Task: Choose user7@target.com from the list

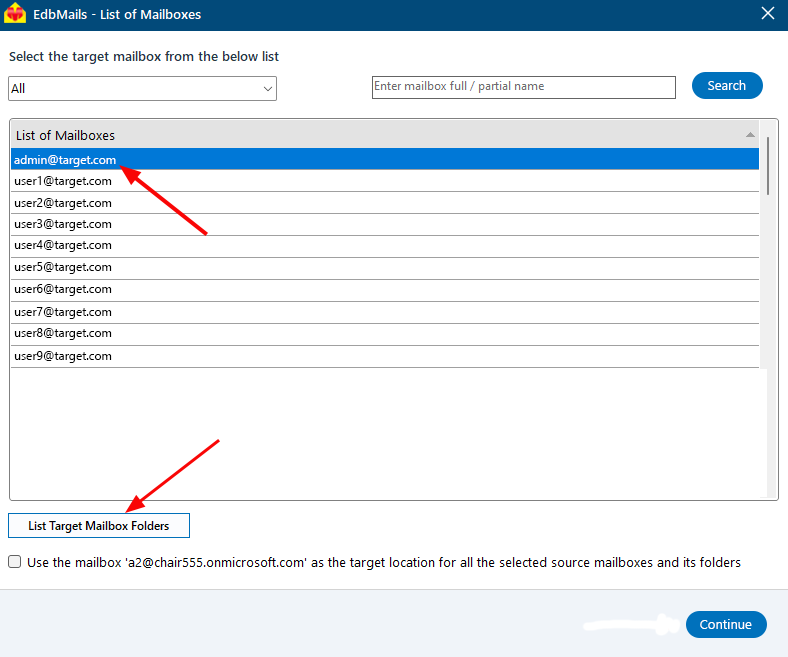Action: click(x=63, y=312)
